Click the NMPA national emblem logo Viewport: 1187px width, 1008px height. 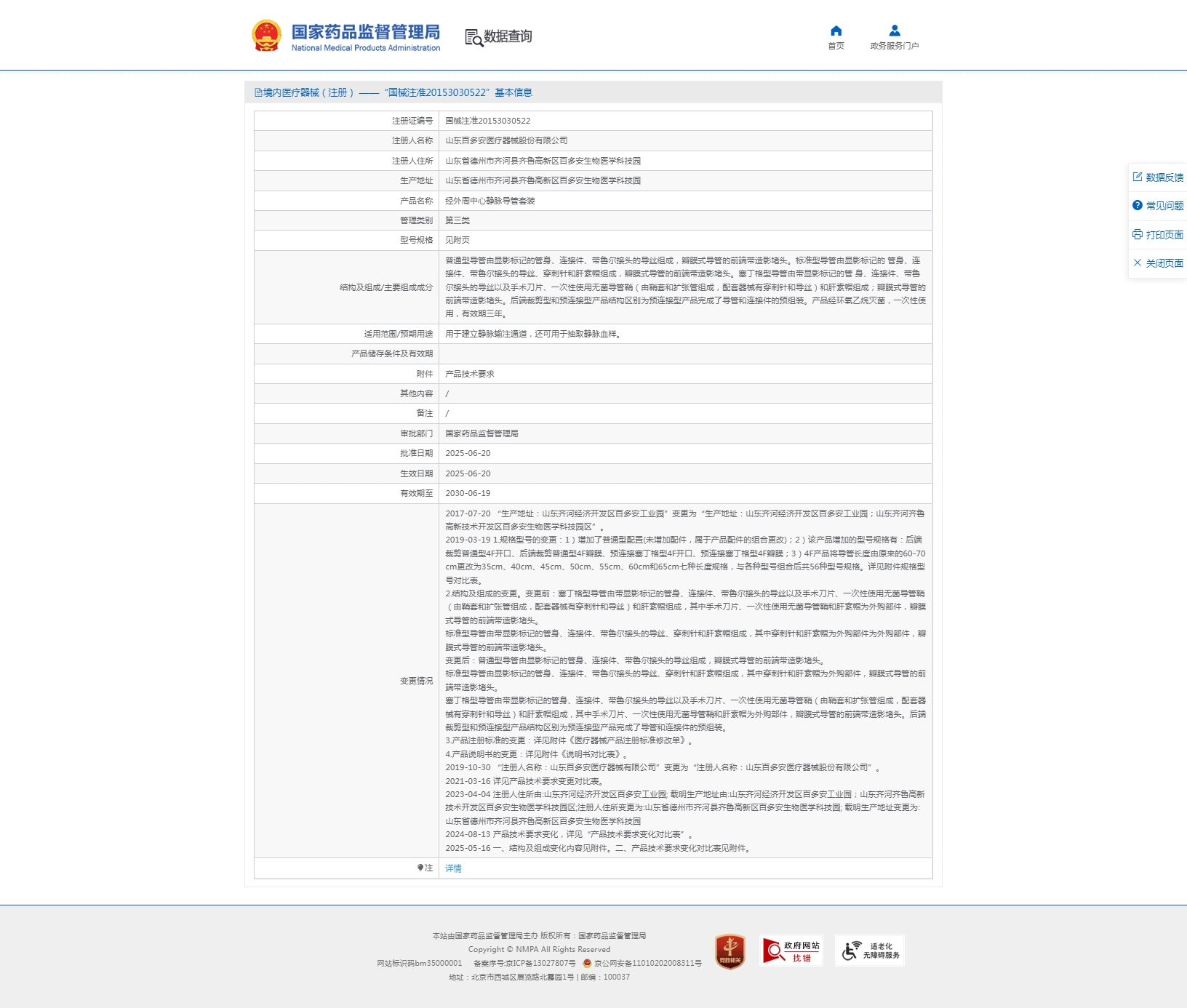266,36
